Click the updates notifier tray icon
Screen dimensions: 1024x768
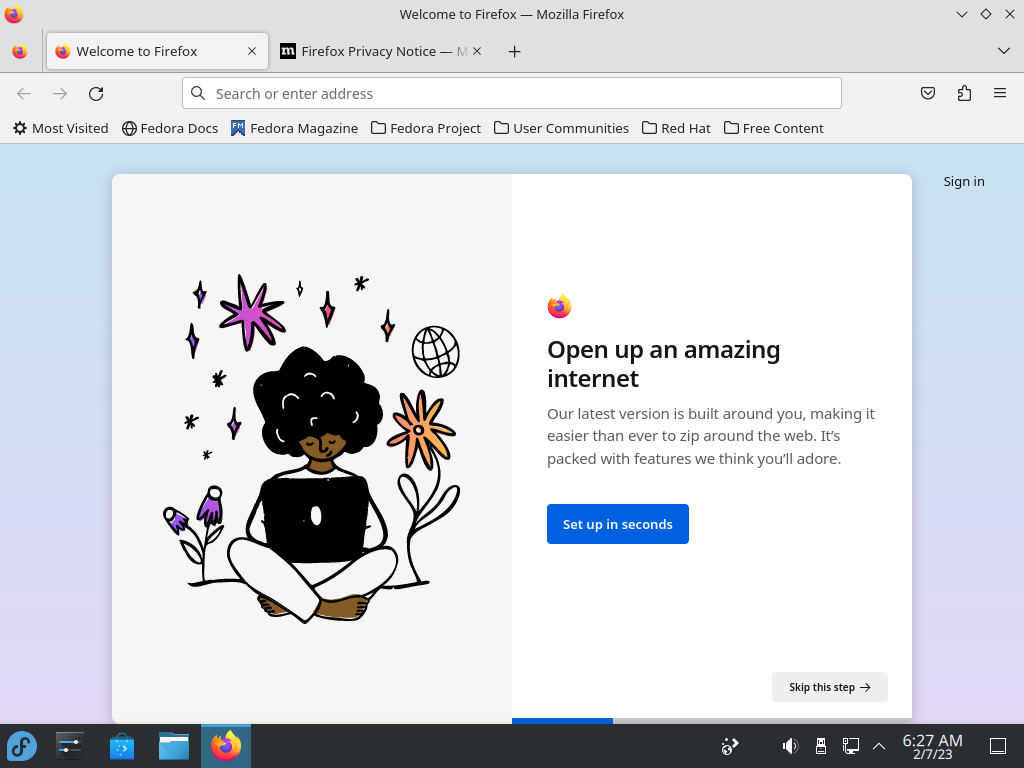tap(729, 746)
